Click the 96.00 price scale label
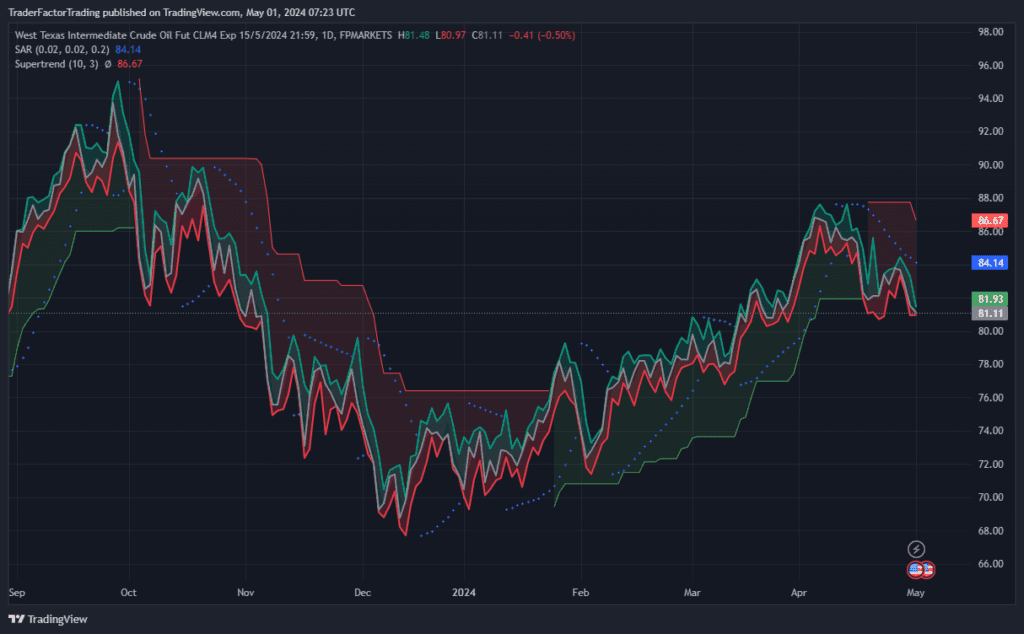Image resolution: width=1024 pixels, height=634 pixels. [990, 65]
